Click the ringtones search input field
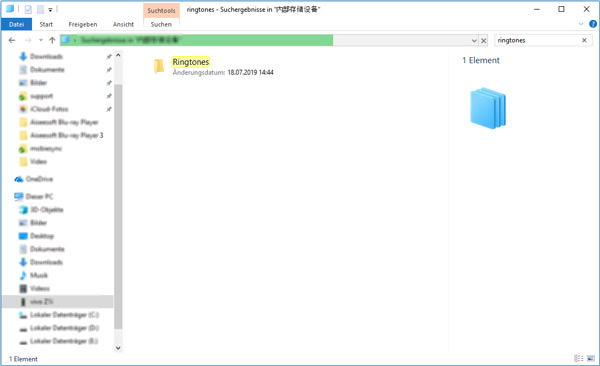 [537, 40]
